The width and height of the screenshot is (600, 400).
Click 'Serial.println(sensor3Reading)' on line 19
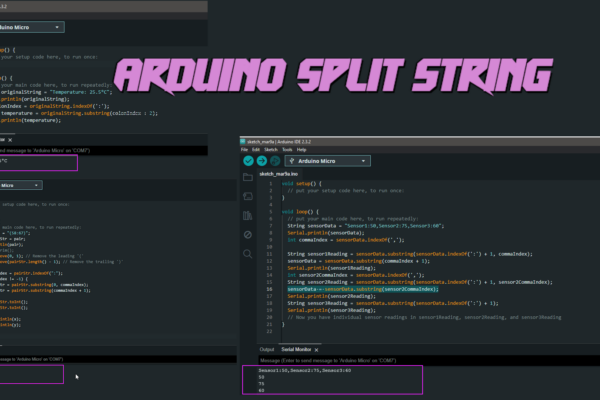331,310
